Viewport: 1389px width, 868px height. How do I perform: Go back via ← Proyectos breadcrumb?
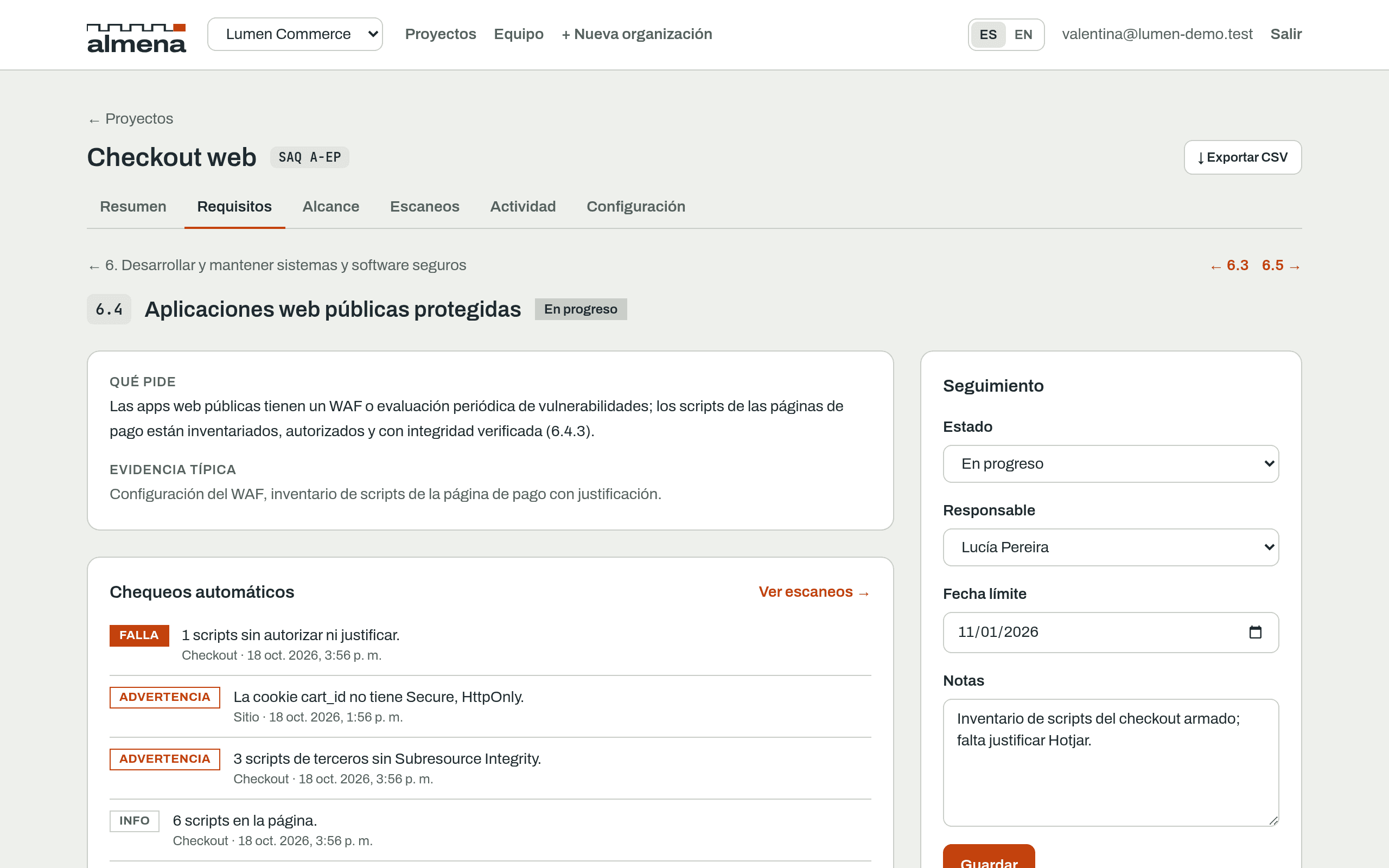pos(130,119)
